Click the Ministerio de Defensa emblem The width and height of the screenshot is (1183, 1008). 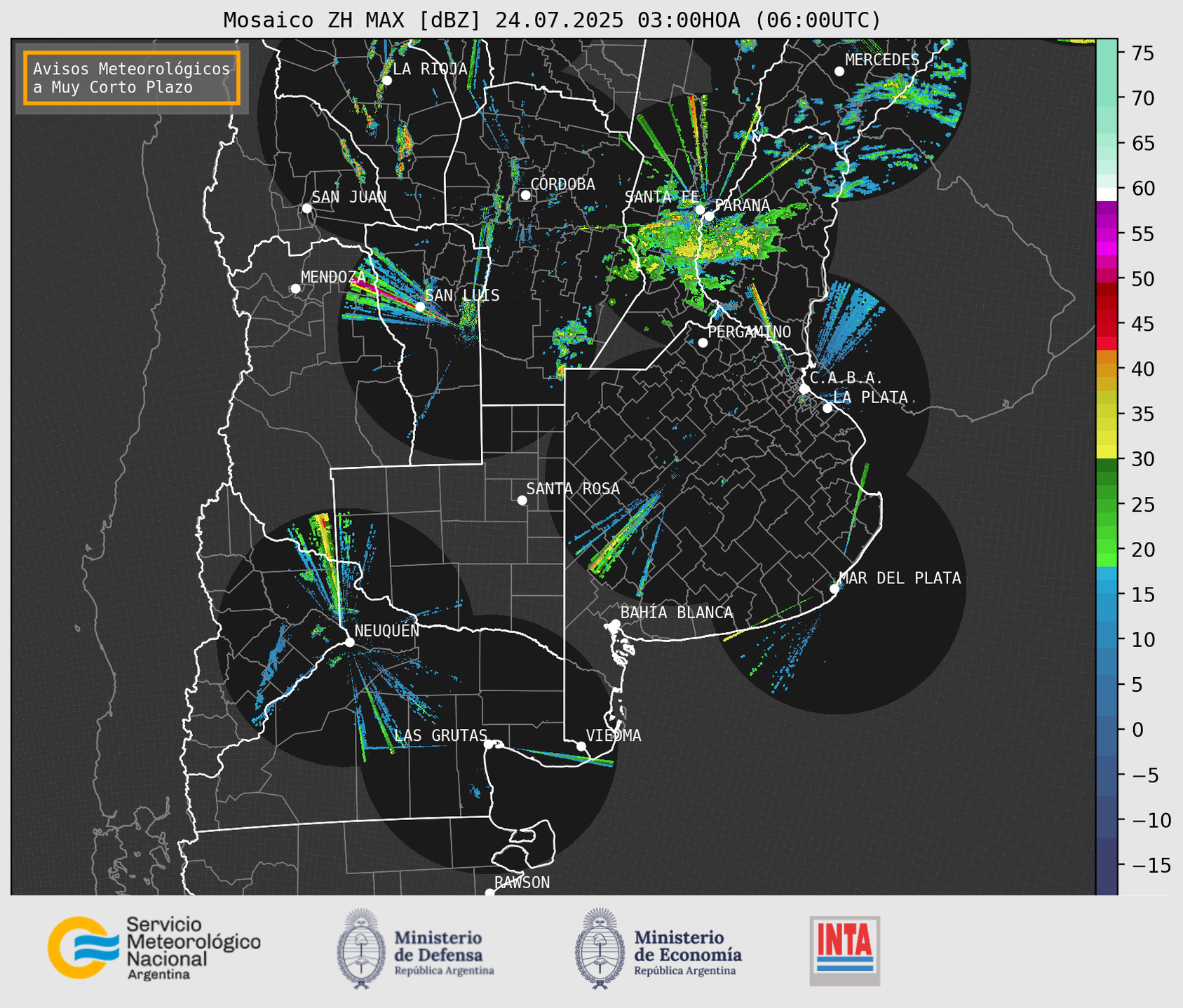(x=361, y=948)
